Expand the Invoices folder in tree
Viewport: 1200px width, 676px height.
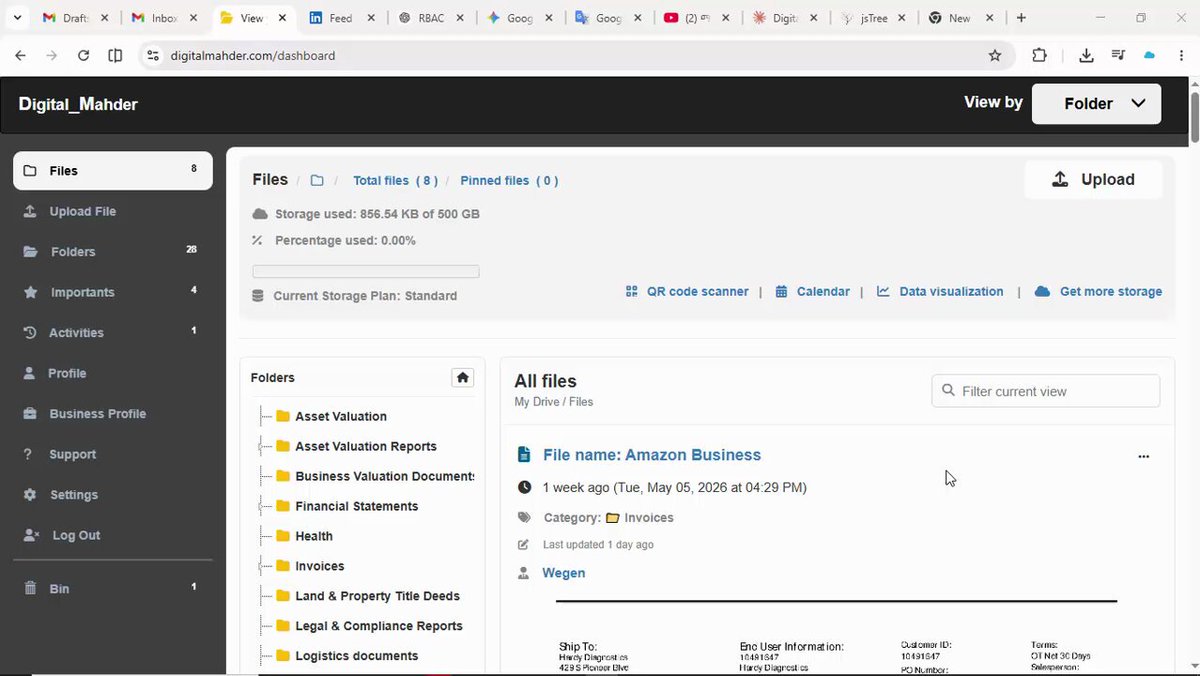click(320, 566)
